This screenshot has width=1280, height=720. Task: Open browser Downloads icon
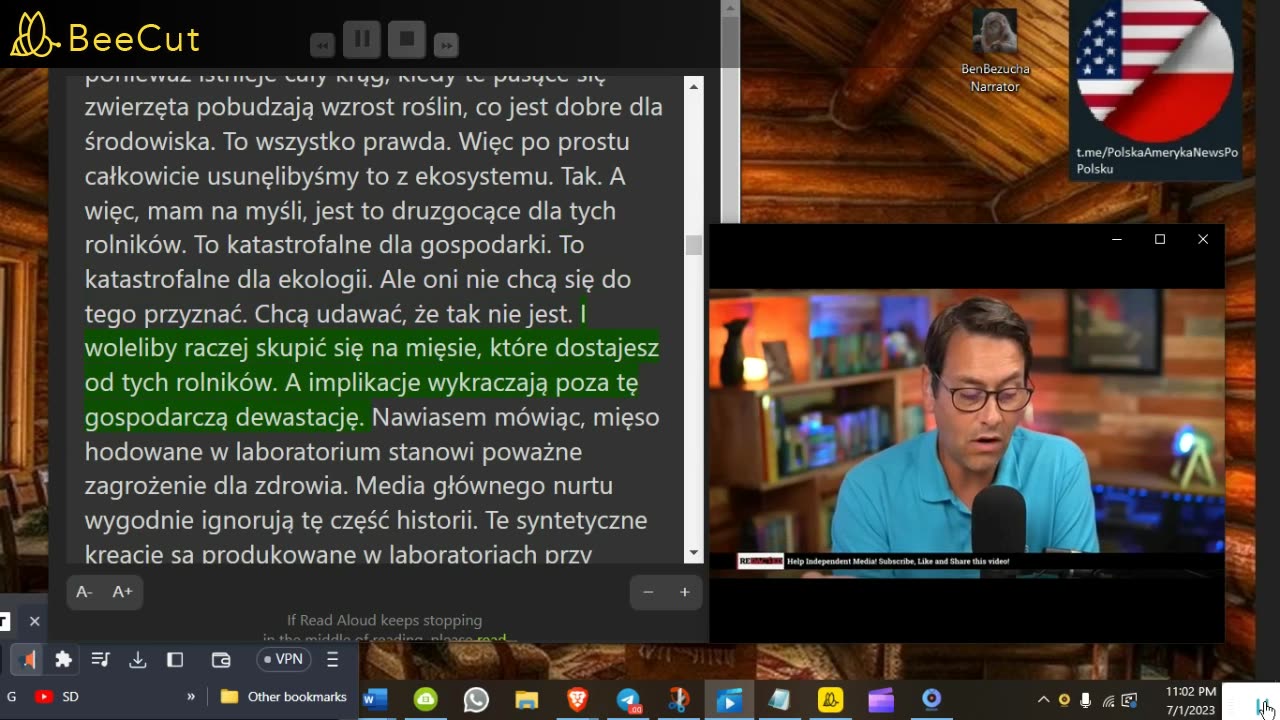tap(138, 659)
